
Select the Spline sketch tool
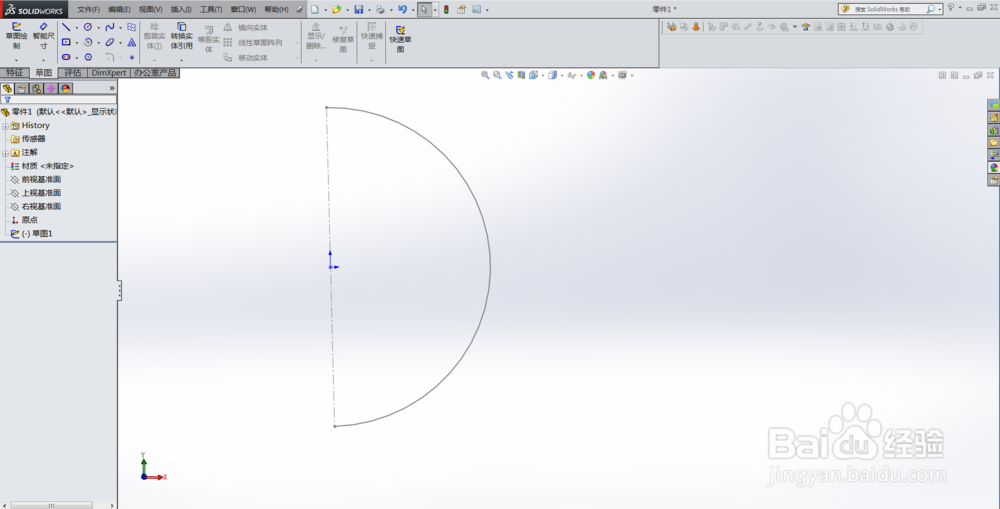[110, 27]
